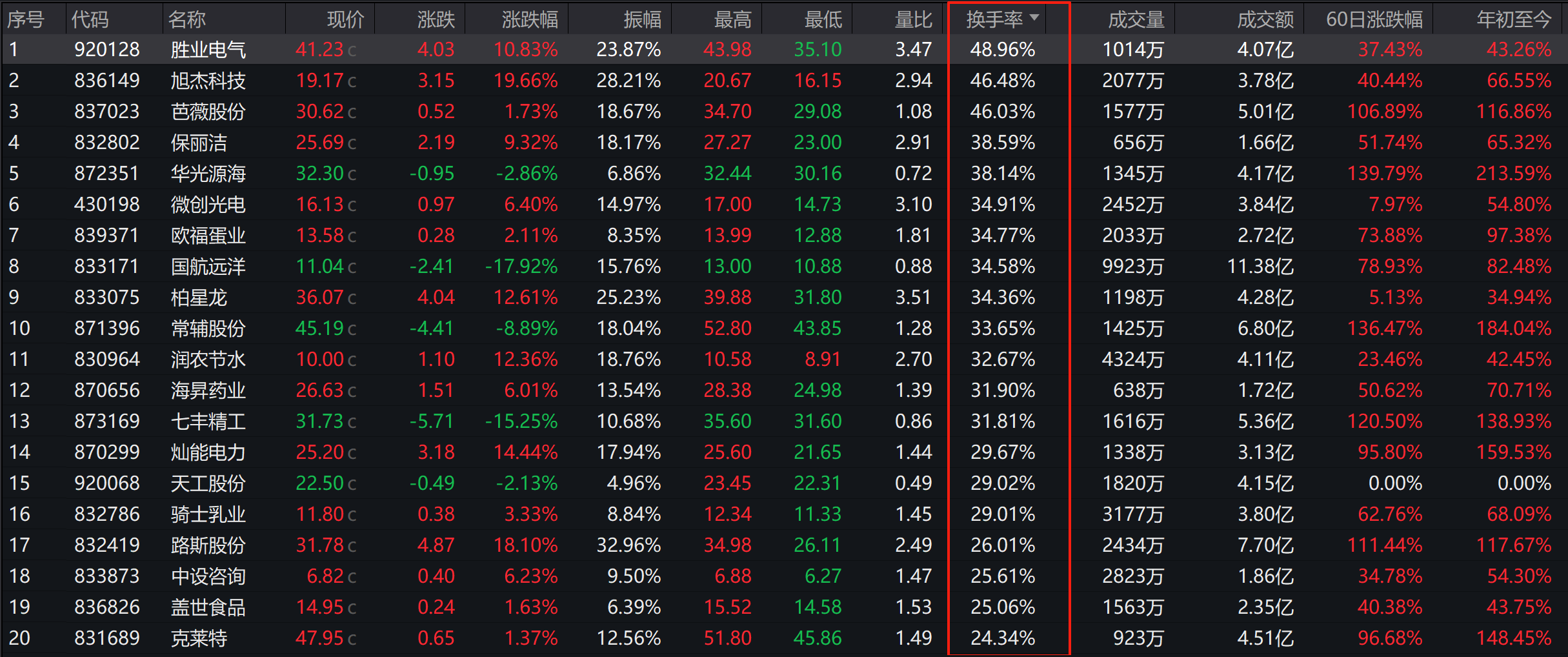Click 量比 value 3.51
This screenshot has height=657, width=1568.
point(913,298)
